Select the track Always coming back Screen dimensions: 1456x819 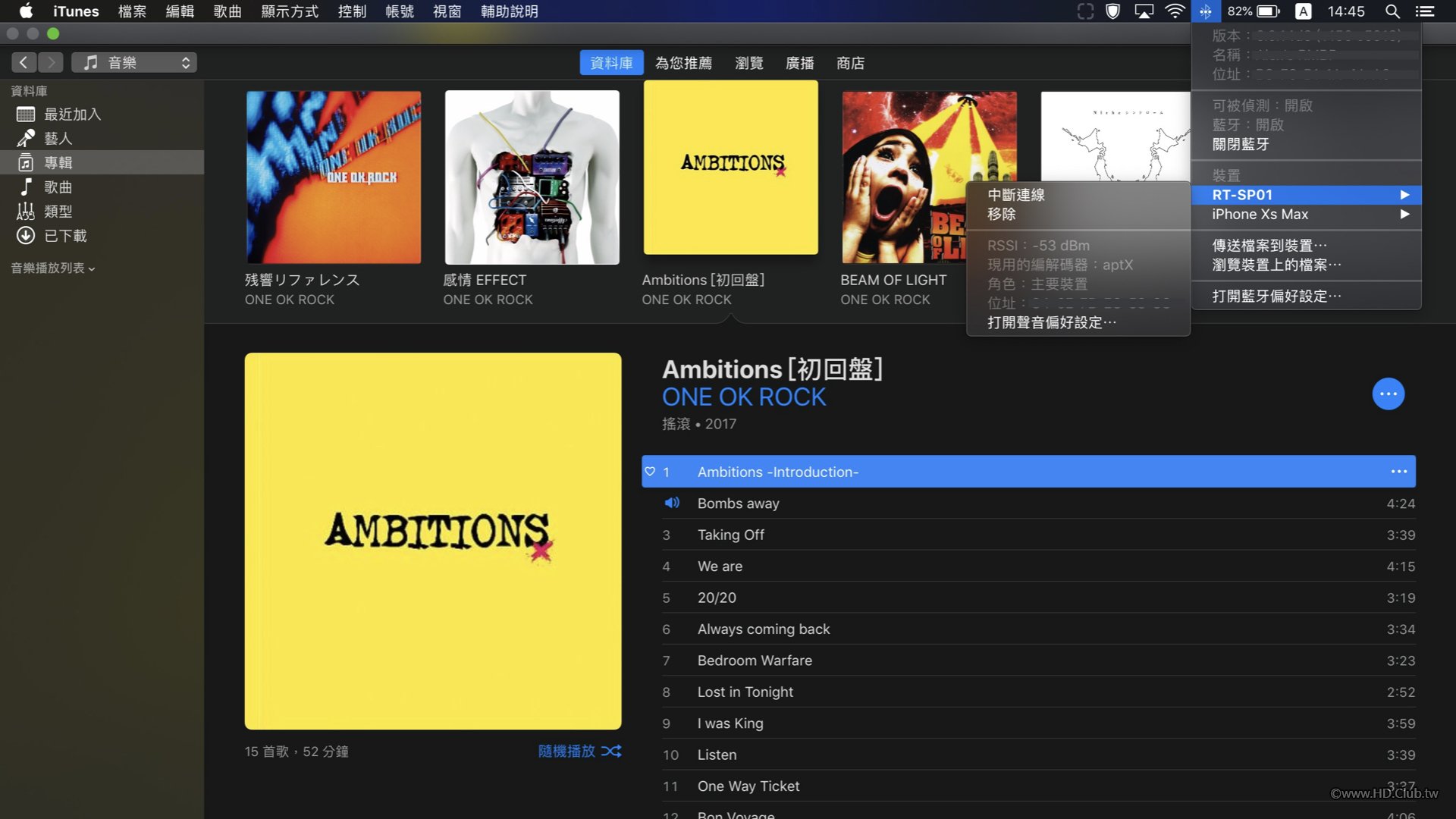(1029, 629)
